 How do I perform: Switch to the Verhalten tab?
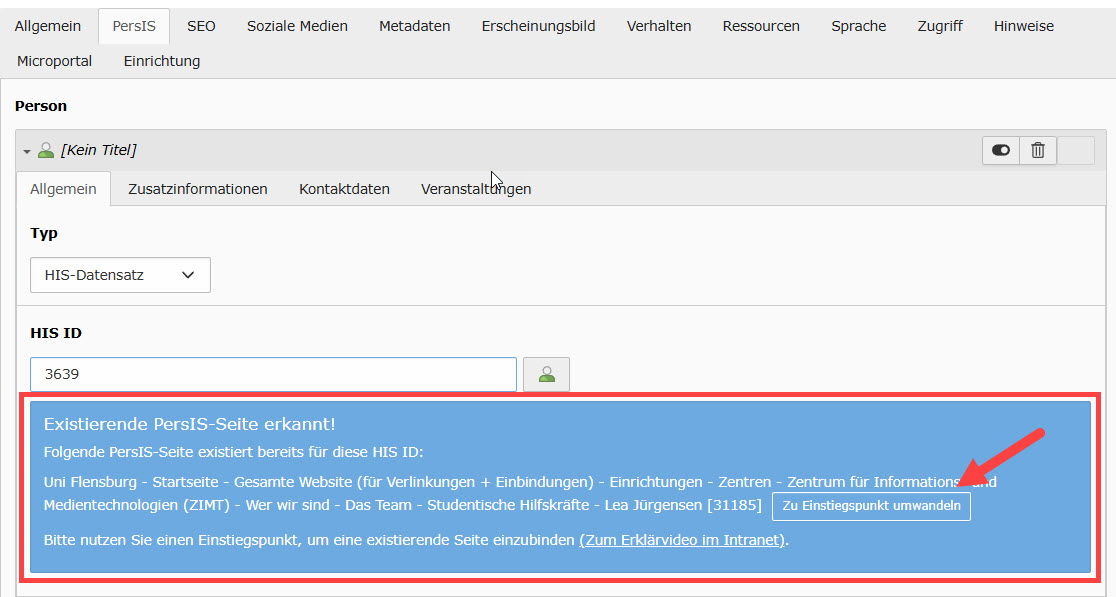[x=659, y=26]
